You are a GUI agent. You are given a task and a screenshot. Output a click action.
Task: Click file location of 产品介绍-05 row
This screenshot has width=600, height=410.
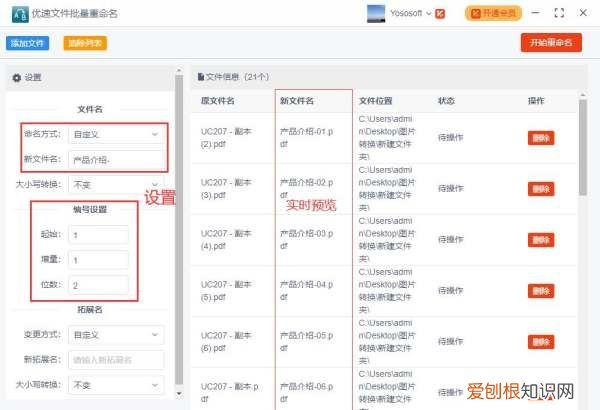[x=387, y=342]
